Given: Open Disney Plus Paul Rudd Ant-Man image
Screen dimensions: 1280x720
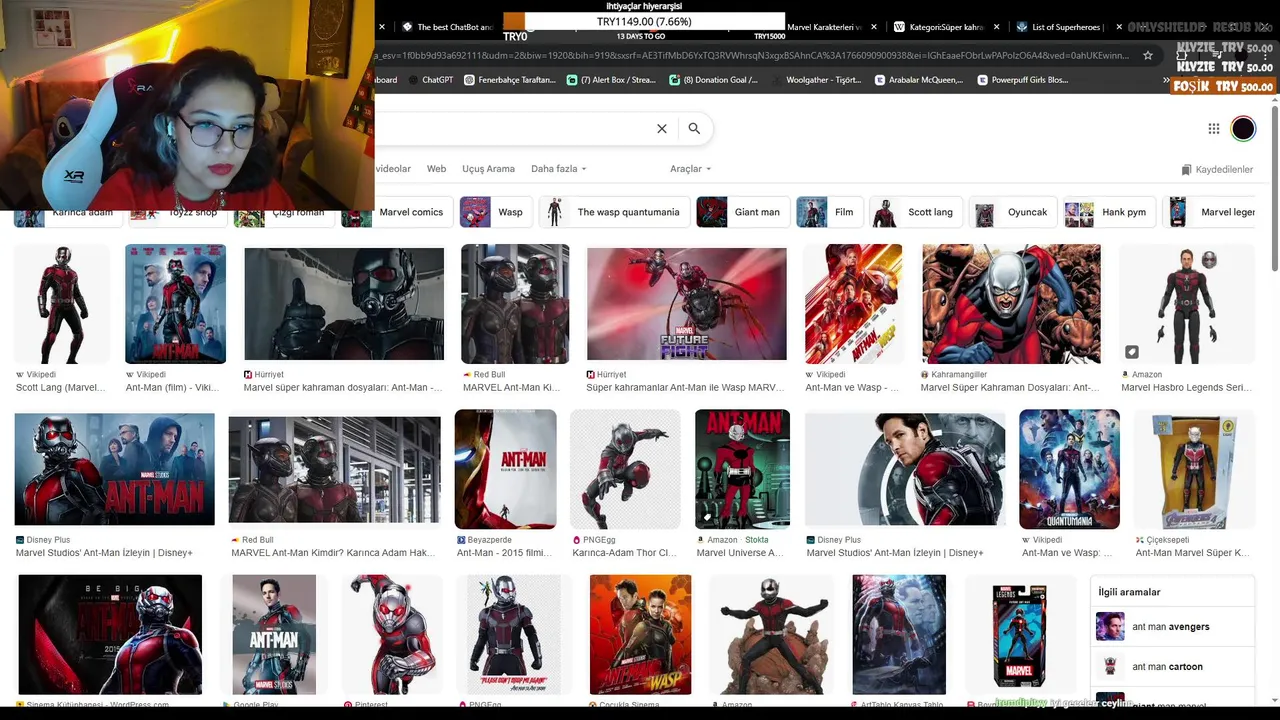Looking at the screenshot, I should coord(905,469).
